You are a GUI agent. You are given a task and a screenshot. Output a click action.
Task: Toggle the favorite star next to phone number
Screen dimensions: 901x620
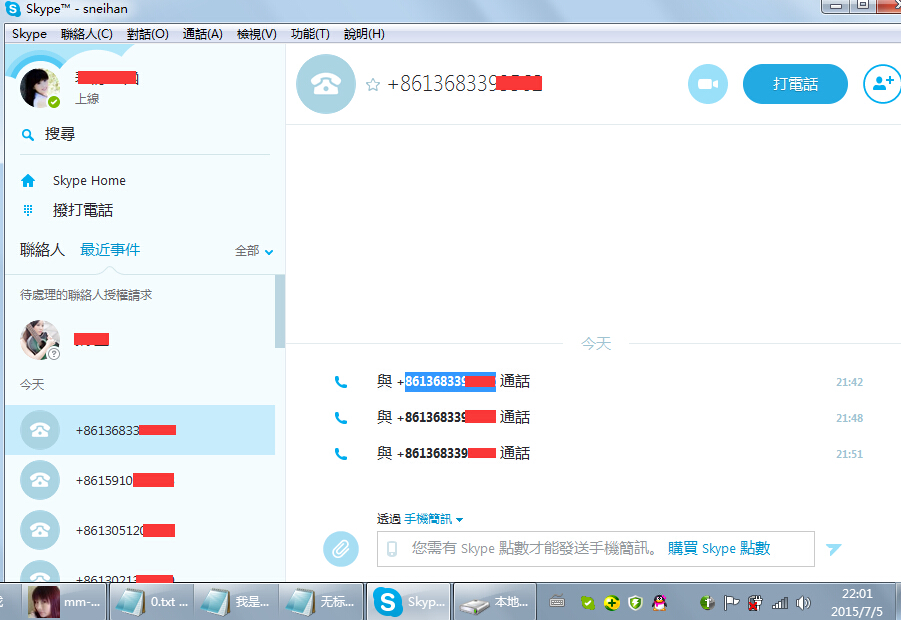pyautogui.click(x=373, y=85)
